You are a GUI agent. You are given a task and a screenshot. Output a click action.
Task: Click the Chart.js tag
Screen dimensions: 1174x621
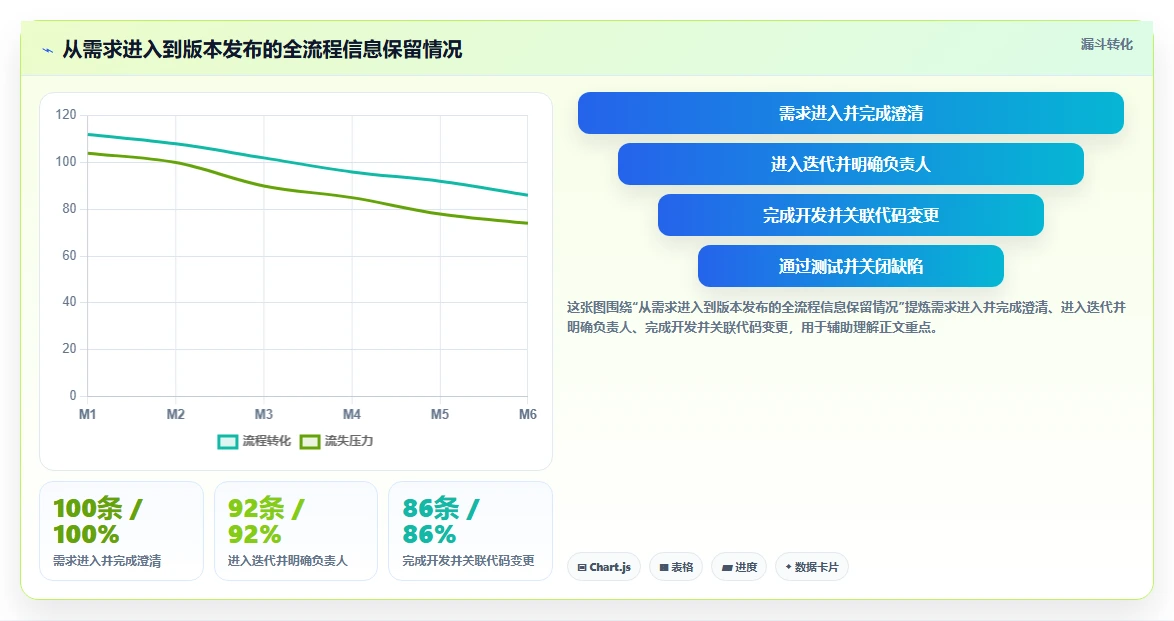(x=604, y=567)
